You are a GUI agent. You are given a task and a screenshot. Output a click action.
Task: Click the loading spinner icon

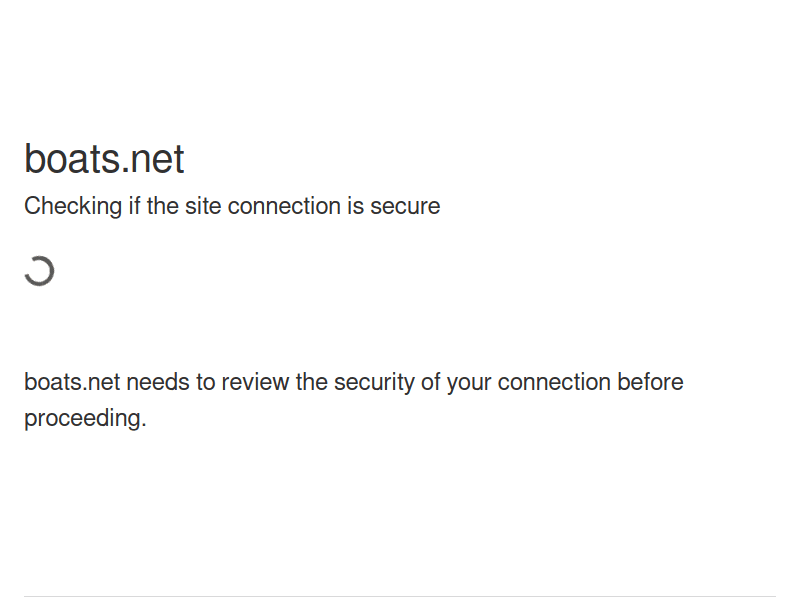pyautogui.click(x=39, y=270)
